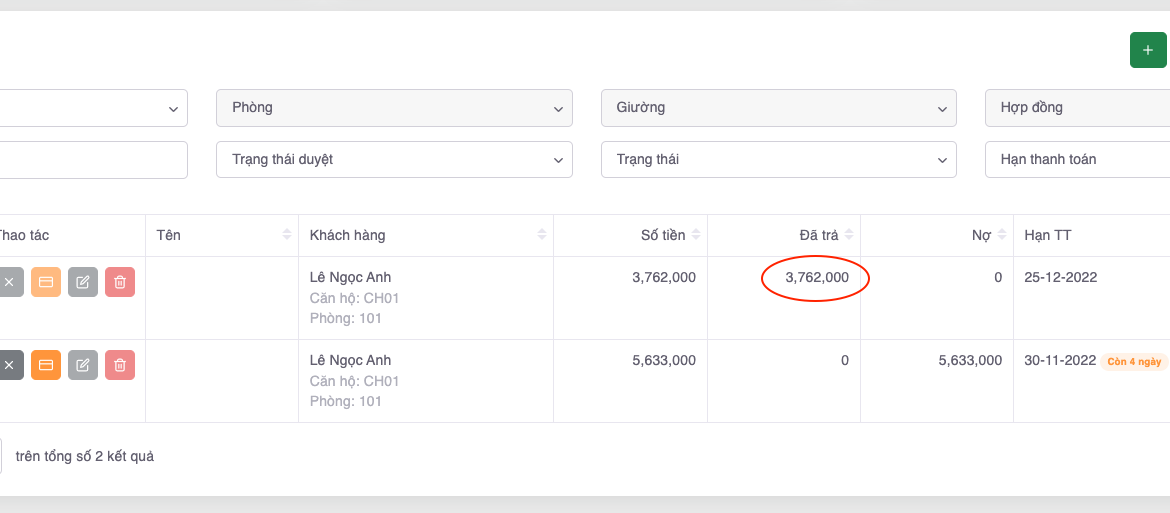This screenshot has width=1170, height=513.
Task: Click the X icon for the 3,762,000 invoice
Action: coord(9,282)
